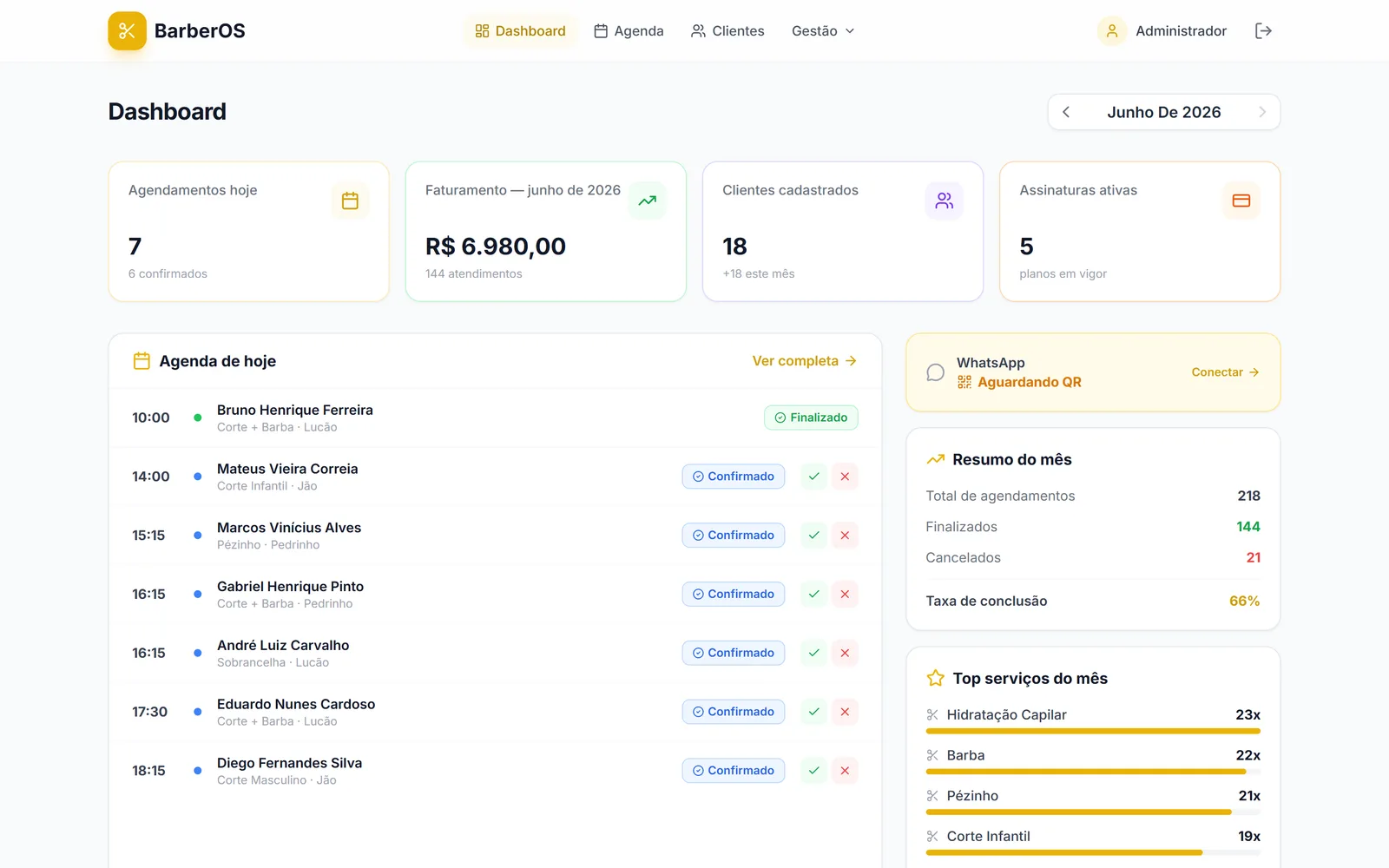Image resolution: width=1389 pixels, height=868 pixels.
Task: Click the Conectar WhatsApp link
Action: click(x=1225, y=372)
